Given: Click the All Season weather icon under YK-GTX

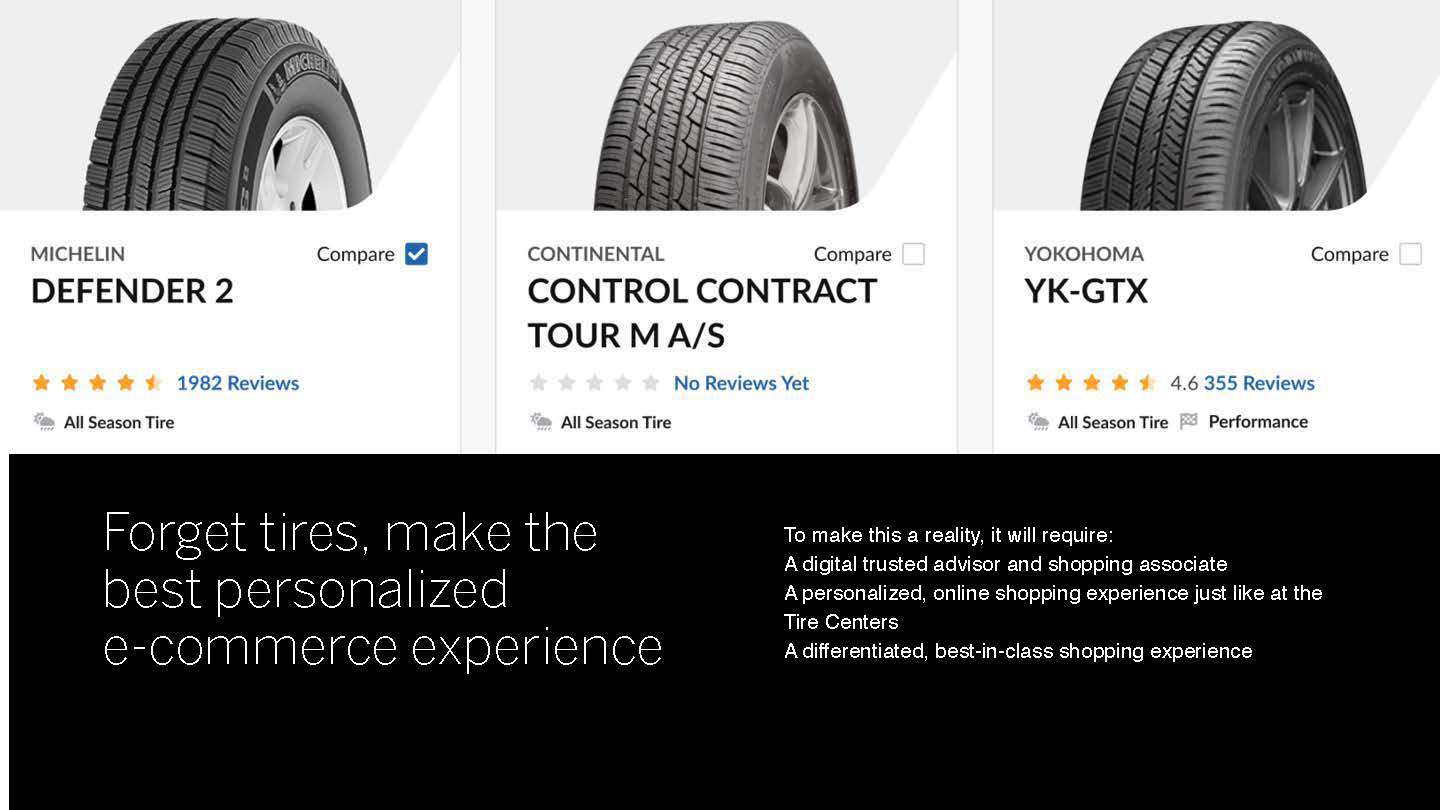Looking at the screenshot, I should 1038,422.
